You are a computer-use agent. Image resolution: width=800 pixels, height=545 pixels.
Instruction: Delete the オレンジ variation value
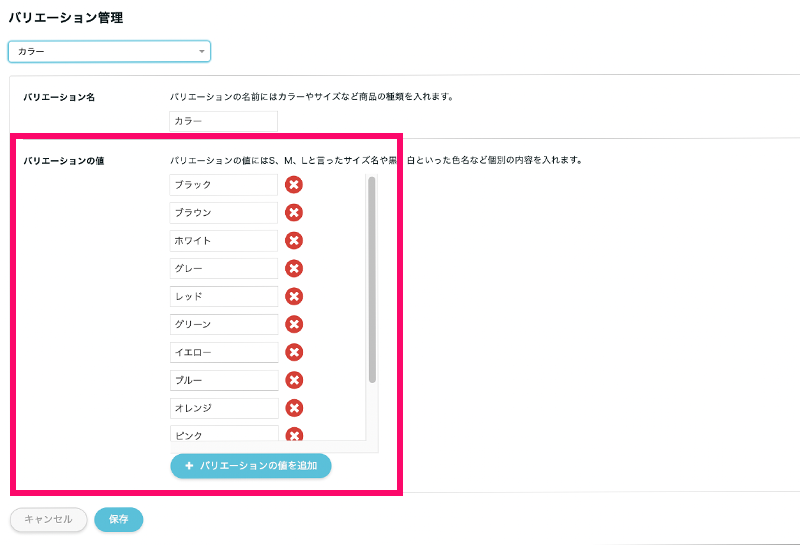[x=294, y=409]
